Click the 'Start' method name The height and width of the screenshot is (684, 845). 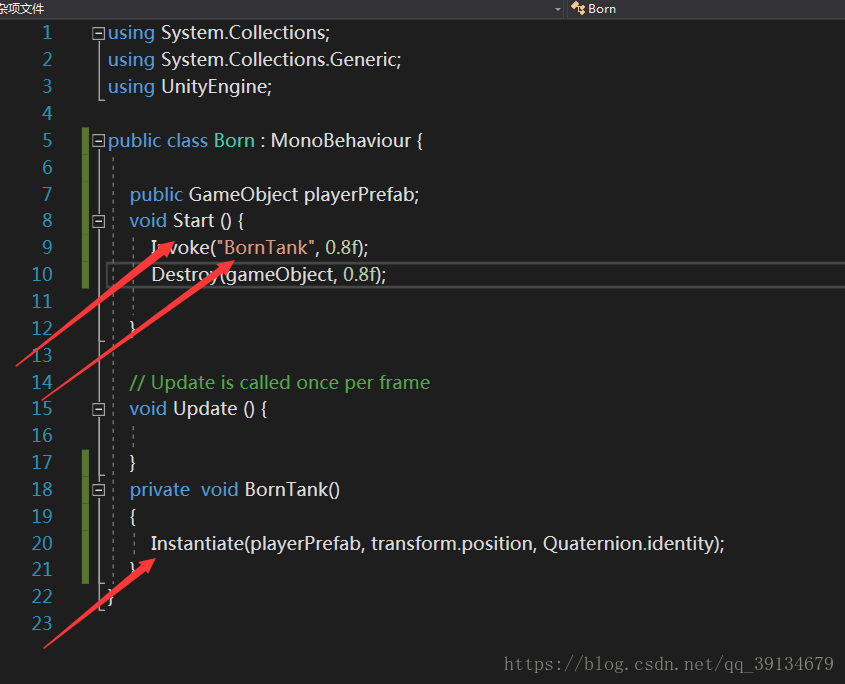coord(193,221)
